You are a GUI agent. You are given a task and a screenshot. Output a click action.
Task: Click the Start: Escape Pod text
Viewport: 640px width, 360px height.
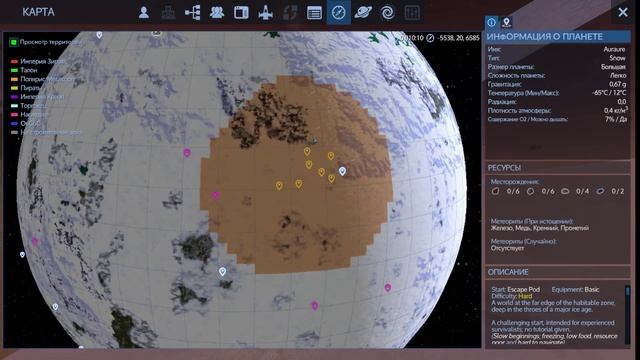[516, 289]
